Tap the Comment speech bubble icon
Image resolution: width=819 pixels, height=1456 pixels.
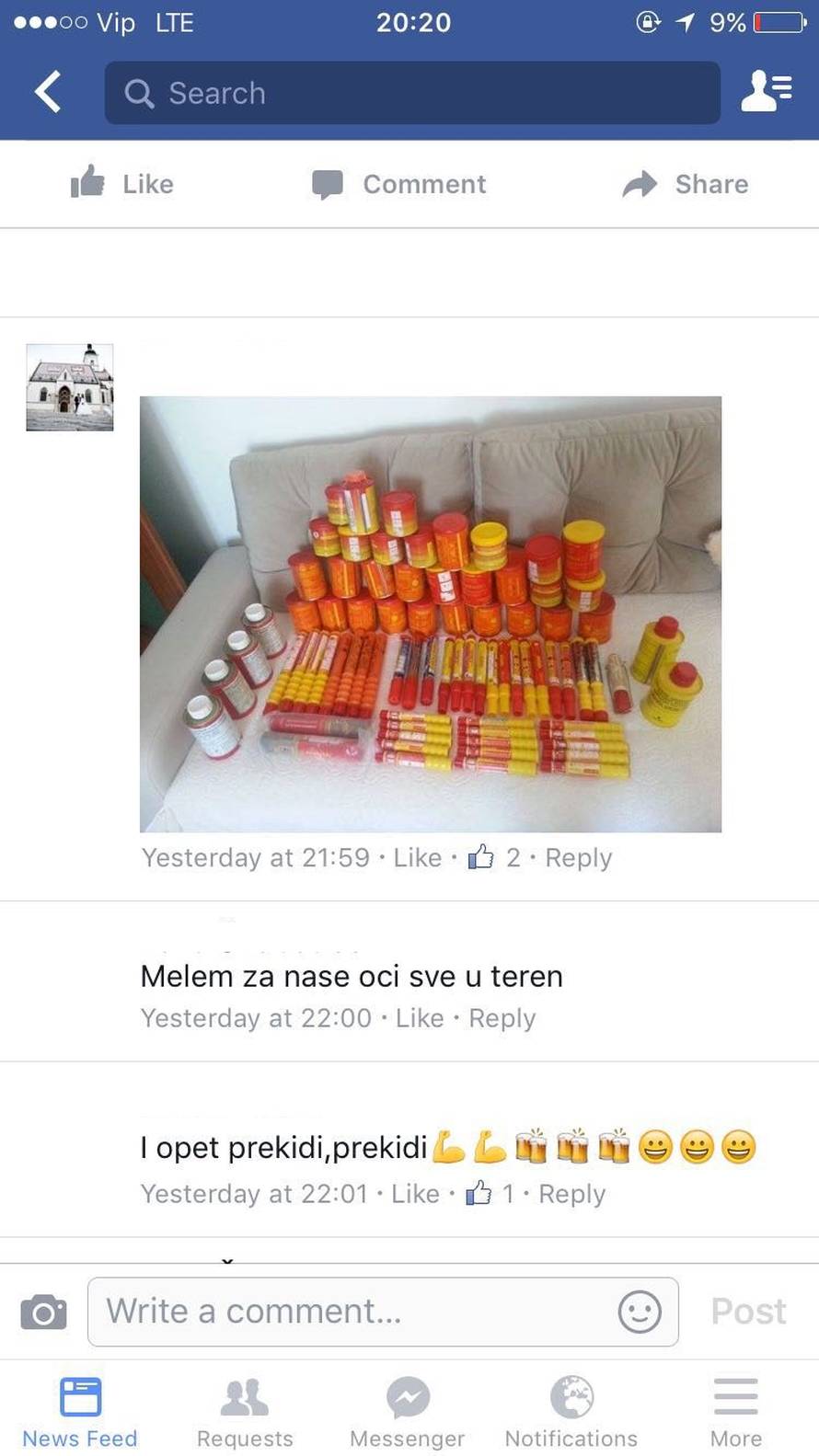[327, 185]
